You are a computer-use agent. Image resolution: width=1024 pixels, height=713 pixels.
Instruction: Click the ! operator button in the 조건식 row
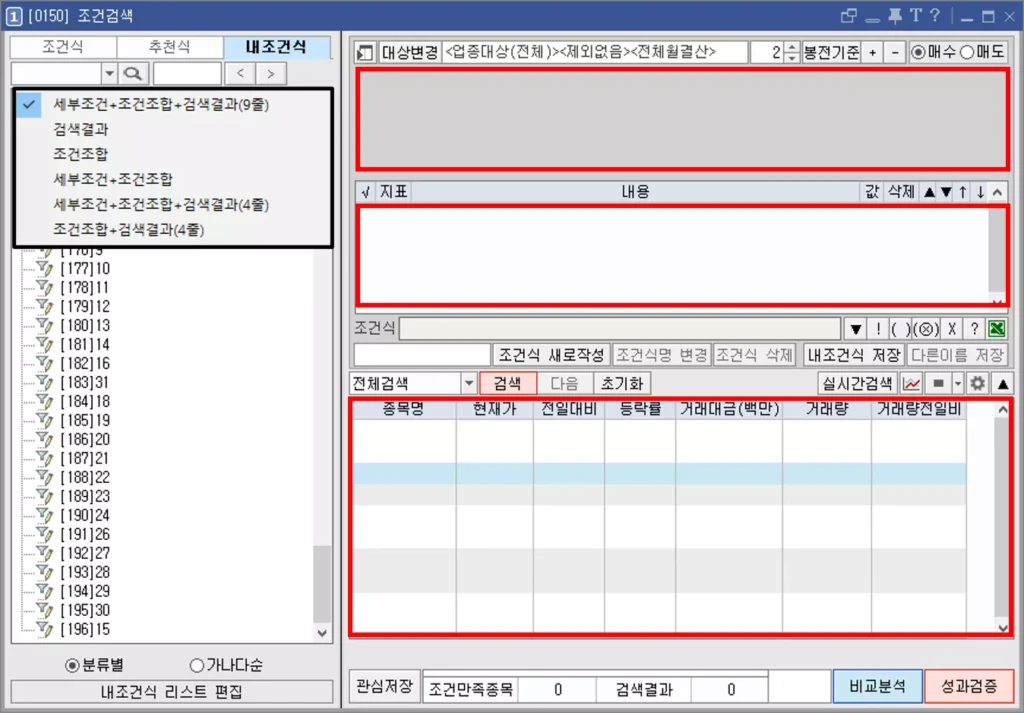(878, 328)
